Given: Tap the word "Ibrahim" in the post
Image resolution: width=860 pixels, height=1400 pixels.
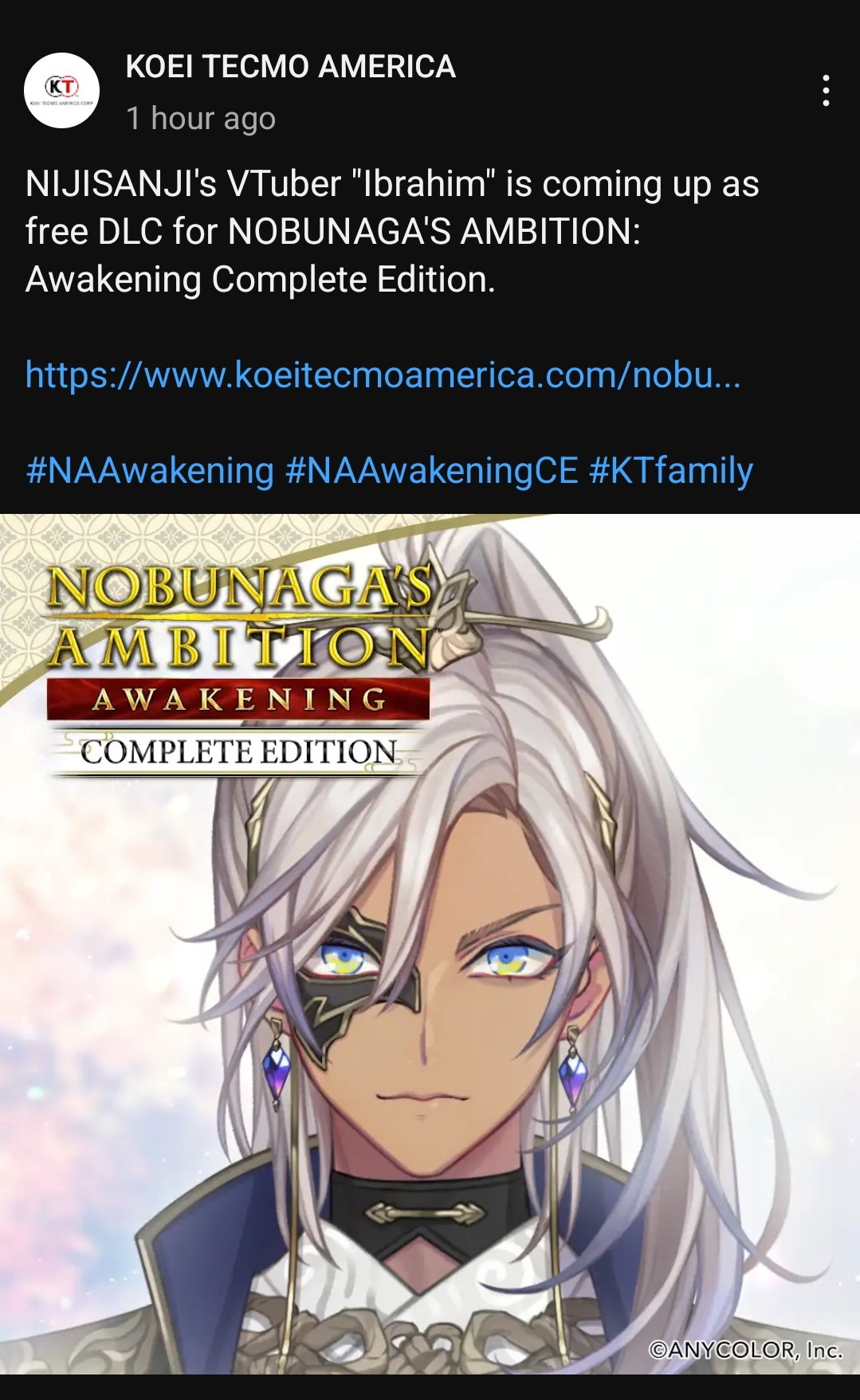Looking at the screenshot, I should [x=423, y=184].
